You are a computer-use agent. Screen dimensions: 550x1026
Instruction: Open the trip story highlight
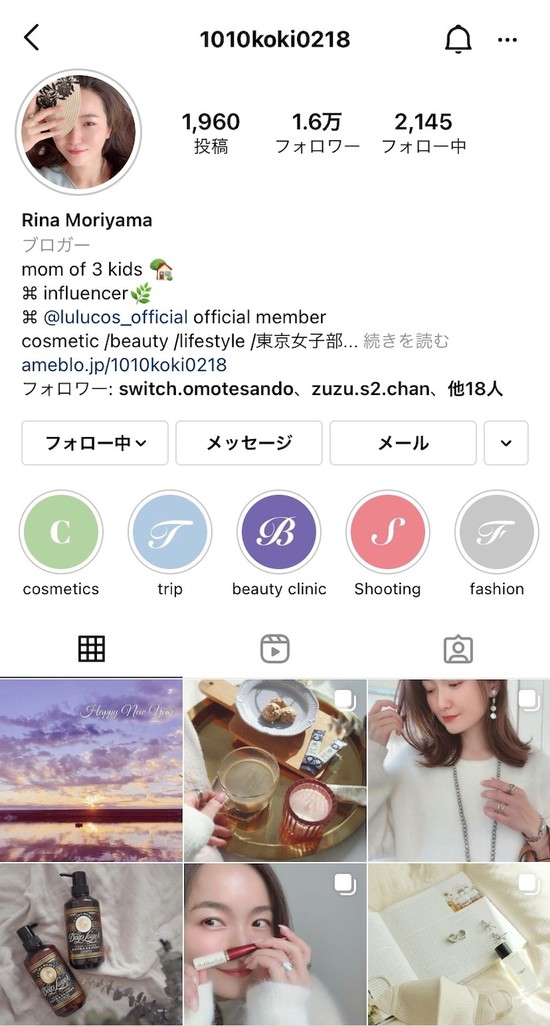170,531
